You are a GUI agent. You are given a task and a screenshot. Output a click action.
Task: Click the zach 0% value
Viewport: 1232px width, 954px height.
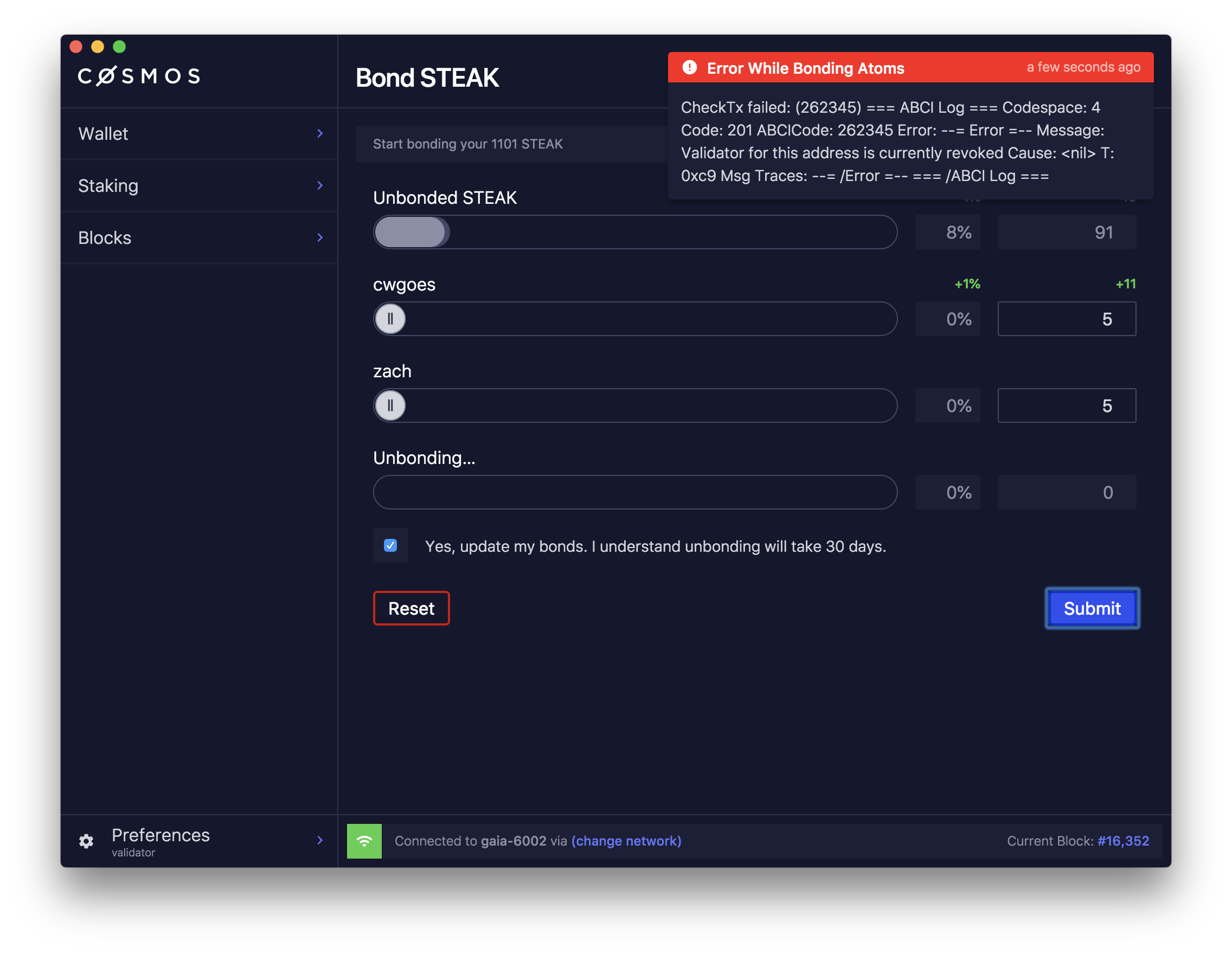[x=948, y=406]
